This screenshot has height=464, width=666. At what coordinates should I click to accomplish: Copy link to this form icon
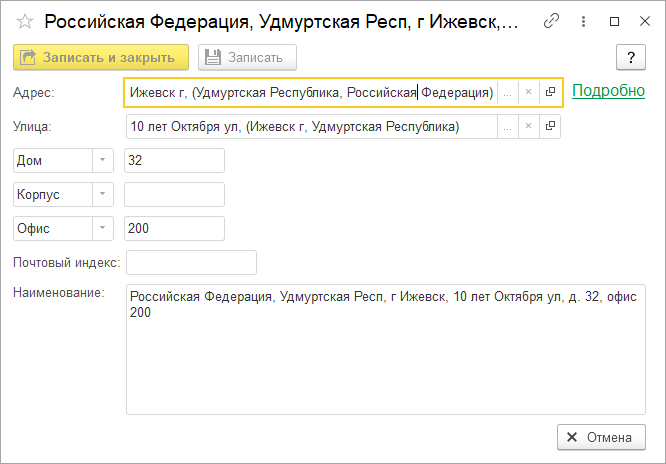click(x=552, y=21)
